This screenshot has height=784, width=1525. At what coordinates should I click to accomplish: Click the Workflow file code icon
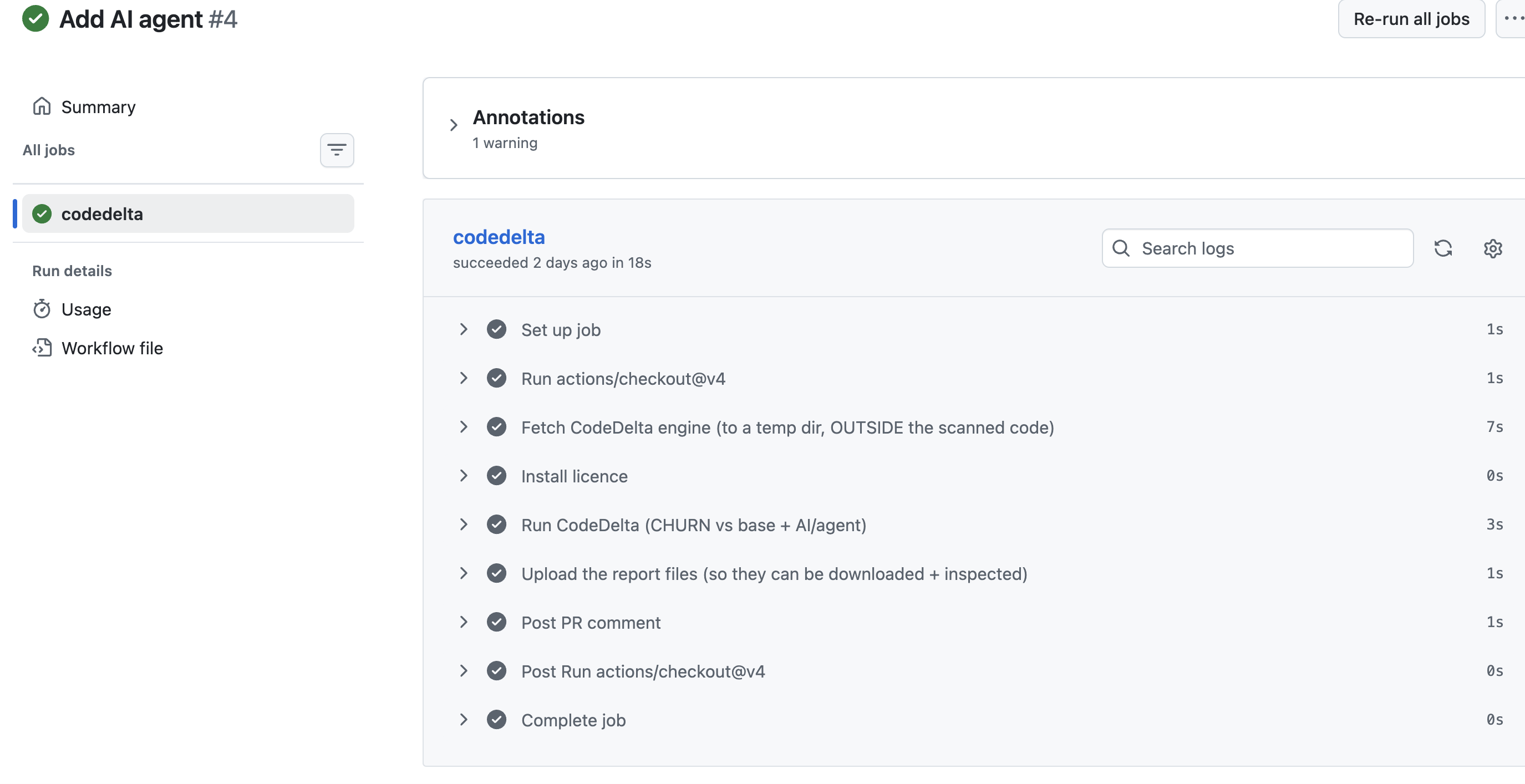(42, 348)
